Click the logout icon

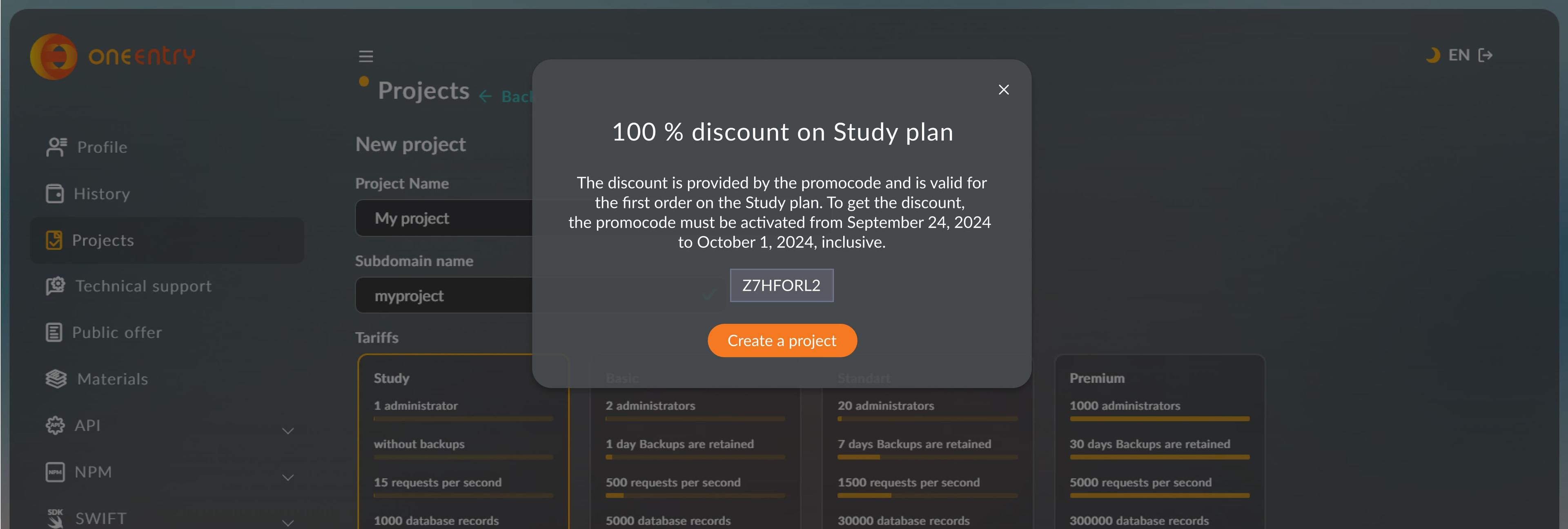[x=1486, y=56]
